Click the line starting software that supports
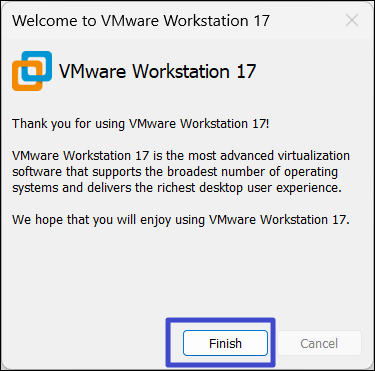Image resolution: width=375 pixels, height=371 pixels. 175,172
